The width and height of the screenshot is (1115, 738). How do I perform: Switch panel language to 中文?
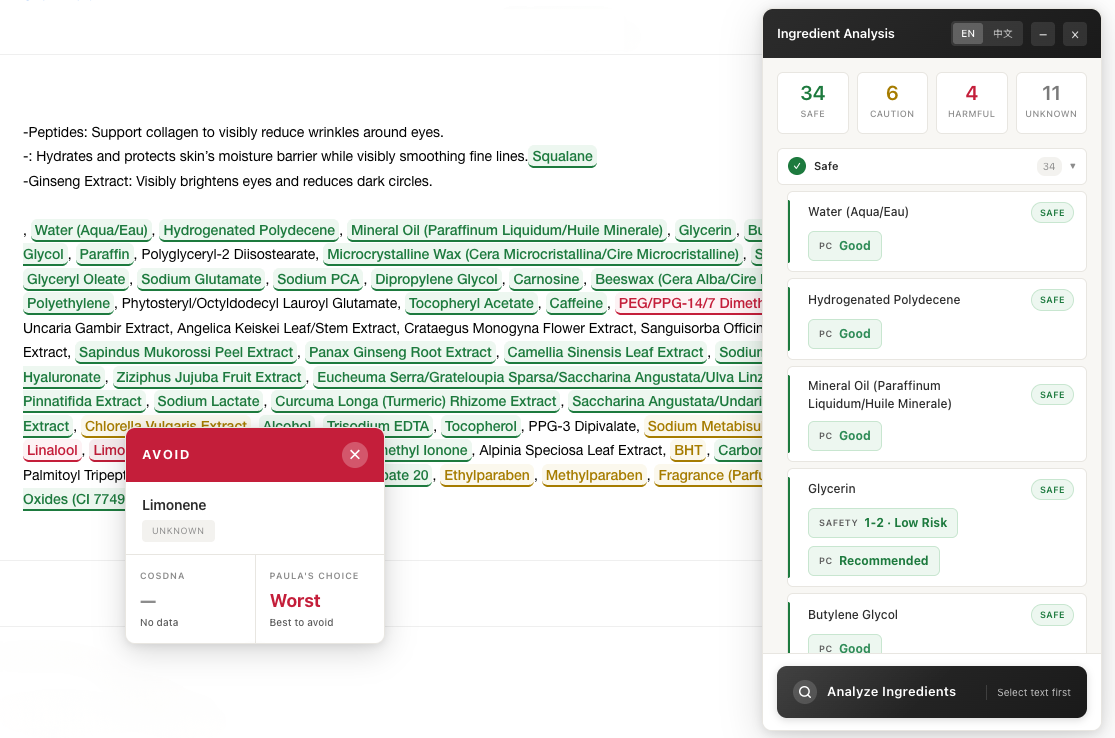click(x=1005, y=33)
